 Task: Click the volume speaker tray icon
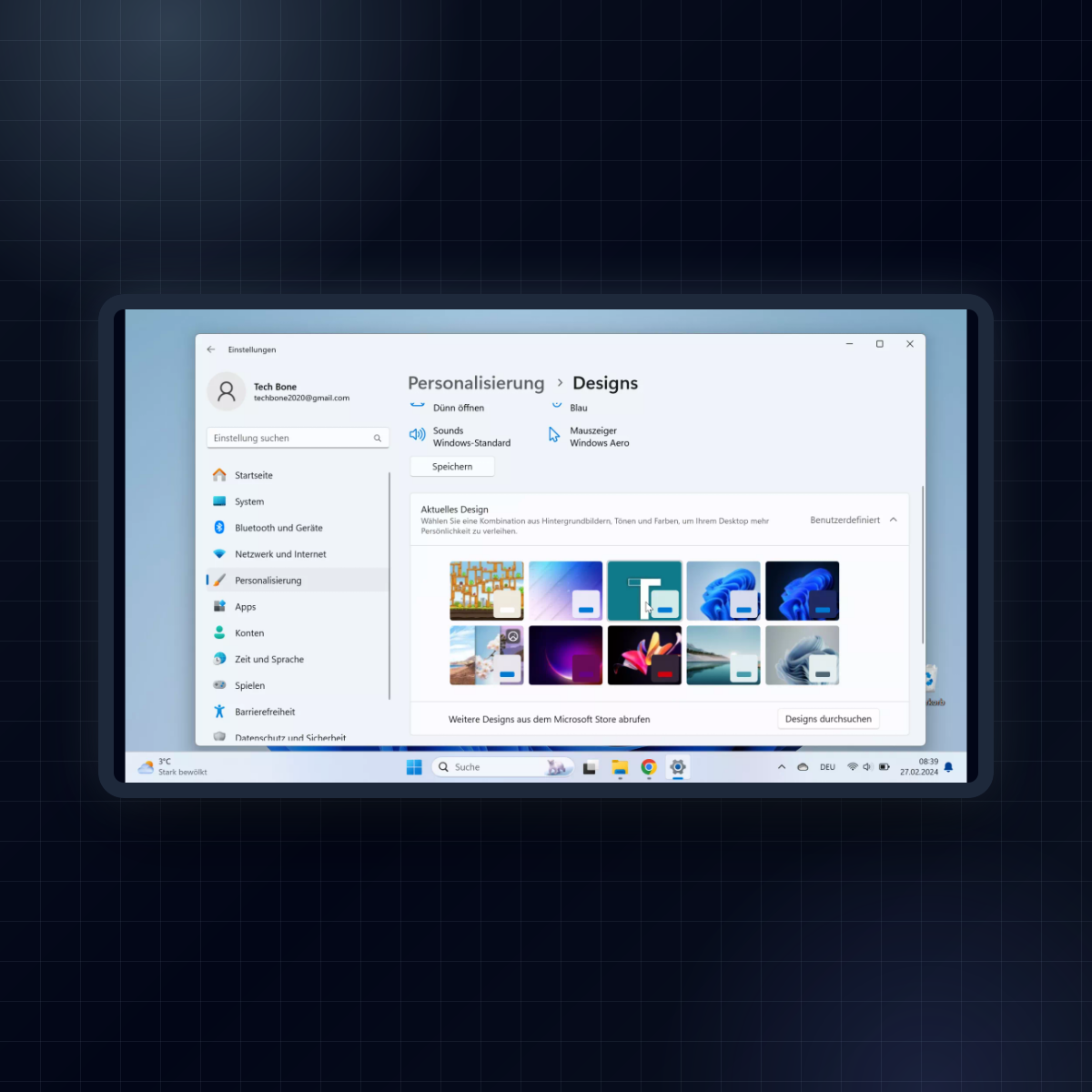(x=867, y=767)
